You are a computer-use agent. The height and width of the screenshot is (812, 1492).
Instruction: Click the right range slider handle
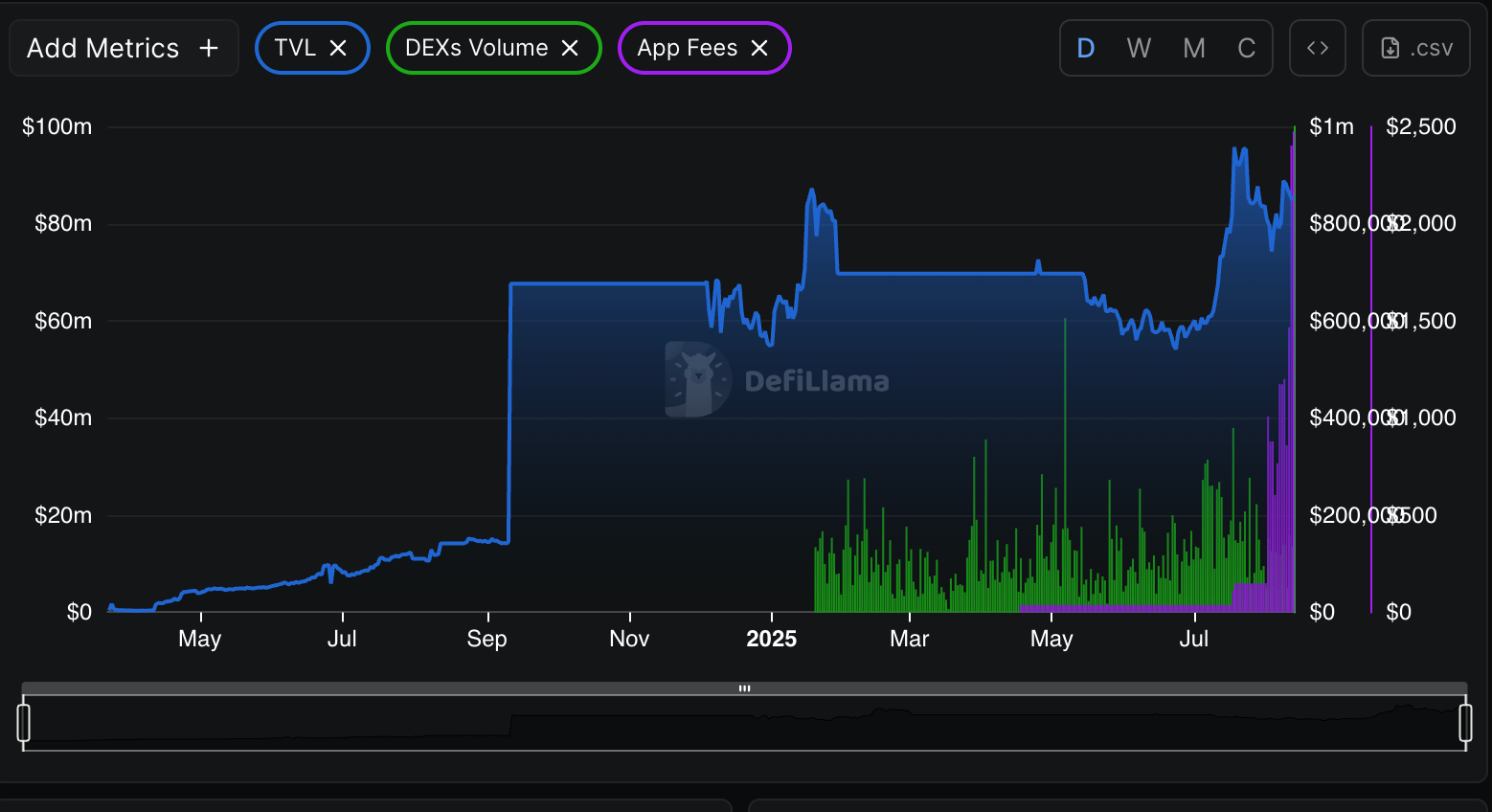coord(1465,723)
